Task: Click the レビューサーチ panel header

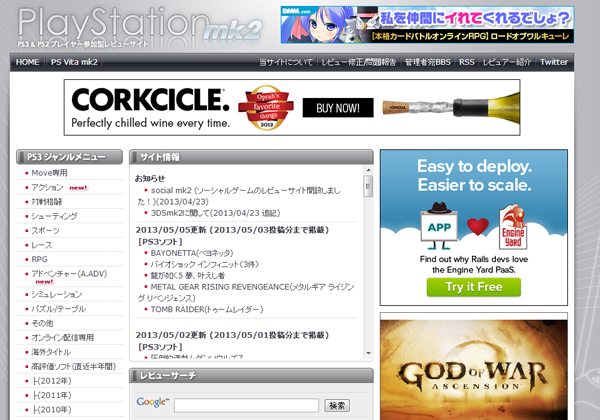Action: pyautogui.click(x=251, y=376)
